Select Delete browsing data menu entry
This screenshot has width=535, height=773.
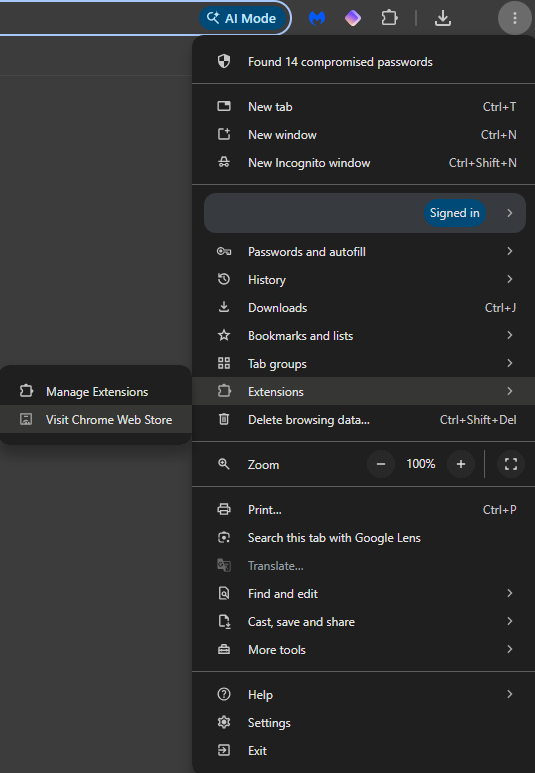363,420
